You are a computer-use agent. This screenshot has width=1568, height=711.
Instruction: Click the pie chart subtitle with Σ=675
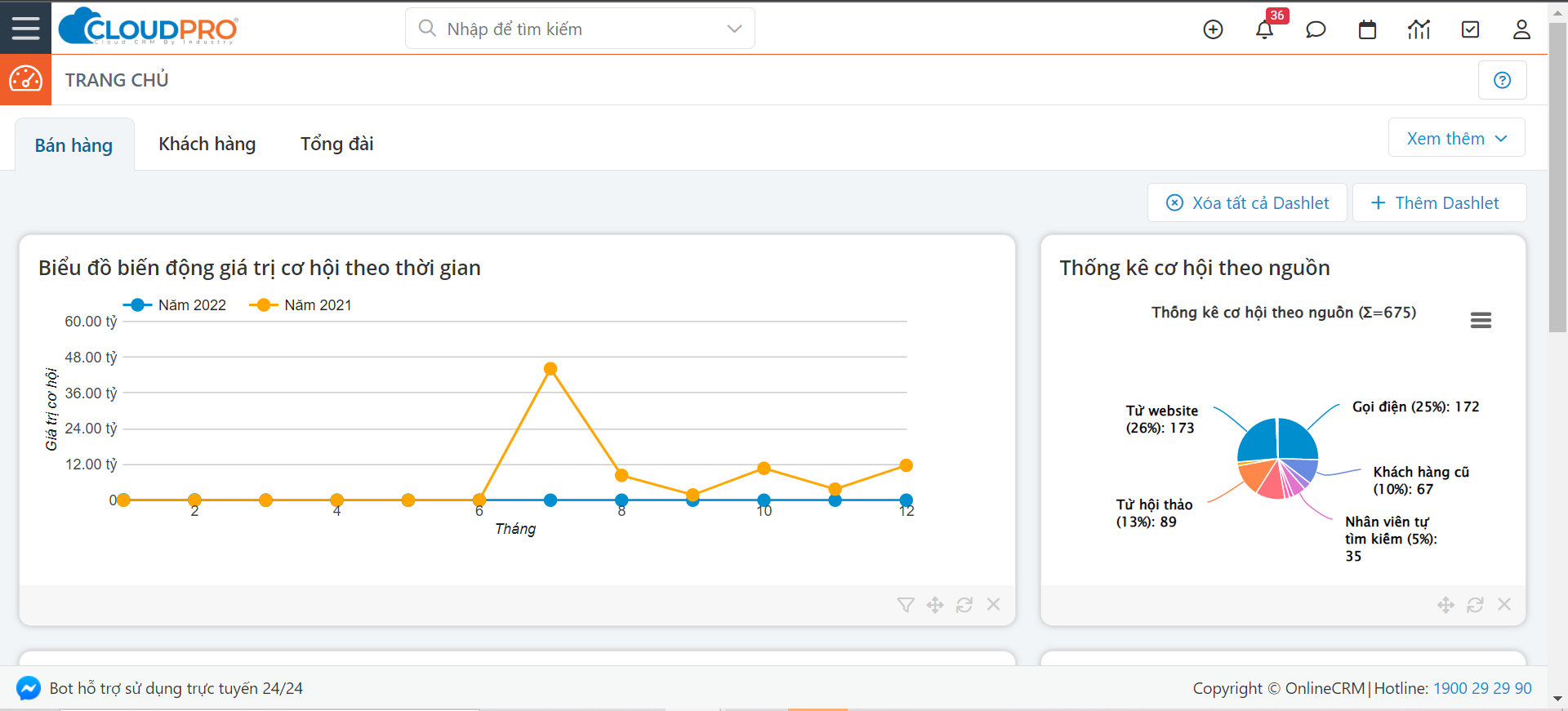pyautogui.click(x=1284, y=312)
